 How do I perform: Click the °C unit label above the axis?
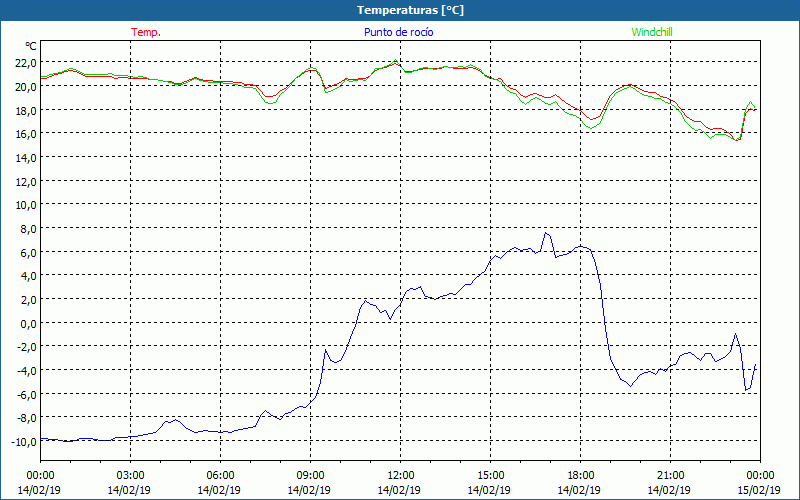tap(31, 46)
